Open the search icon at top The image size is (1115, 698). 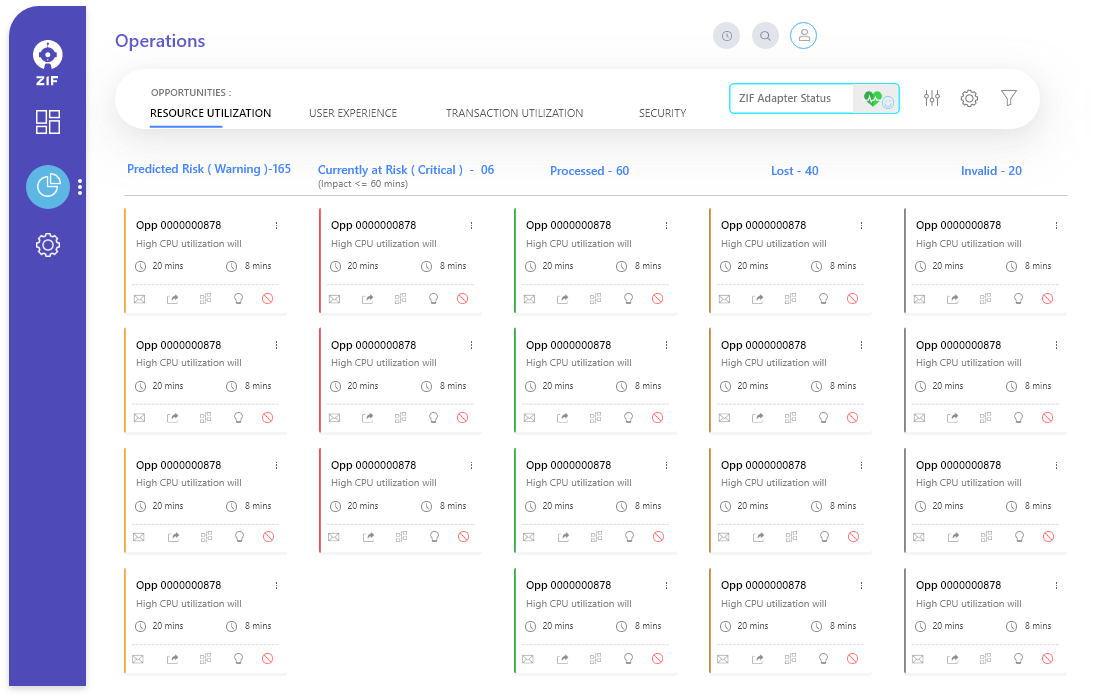tap(765, 36)
